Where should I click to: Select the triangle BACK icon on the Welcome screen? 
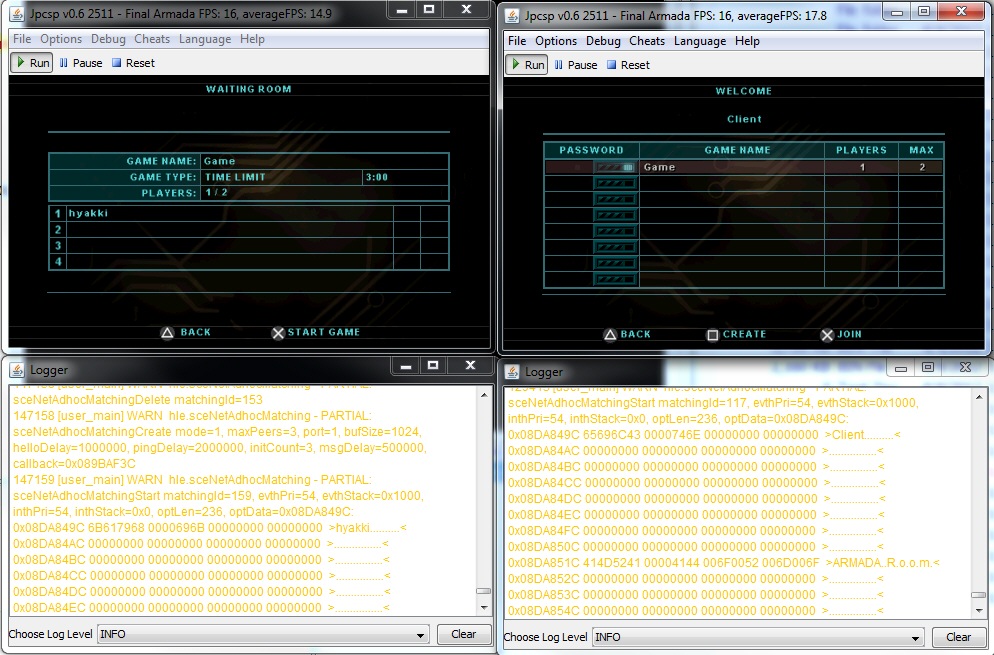pos(610,335)
